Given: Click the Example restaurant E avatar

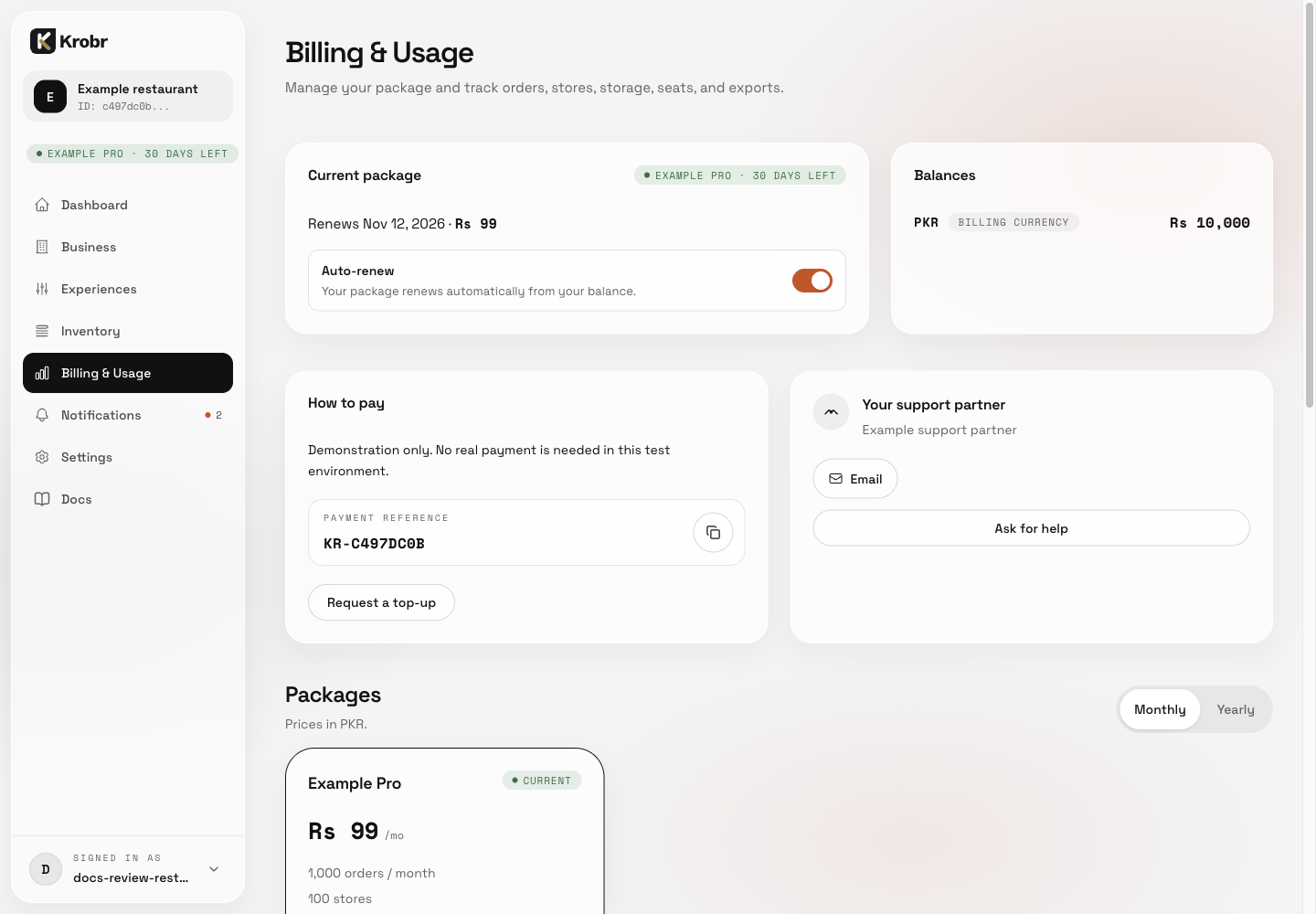Looking at the screenshot, I should [50, 97].
